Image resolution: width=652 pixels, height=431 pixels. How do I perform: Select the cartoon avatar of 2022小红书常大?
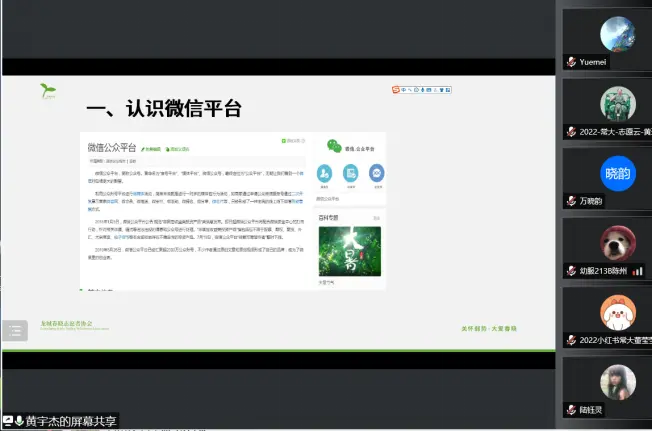[x=617, y=313]
